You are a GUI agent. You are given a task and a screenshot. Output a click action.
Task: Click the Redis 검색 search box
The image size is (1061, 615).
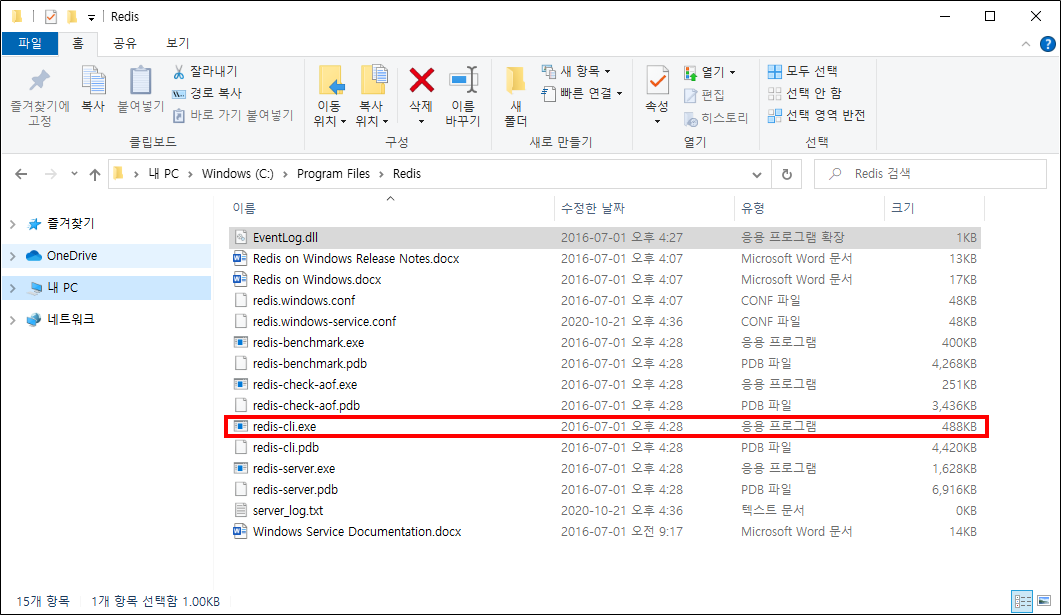click(930, 174)
